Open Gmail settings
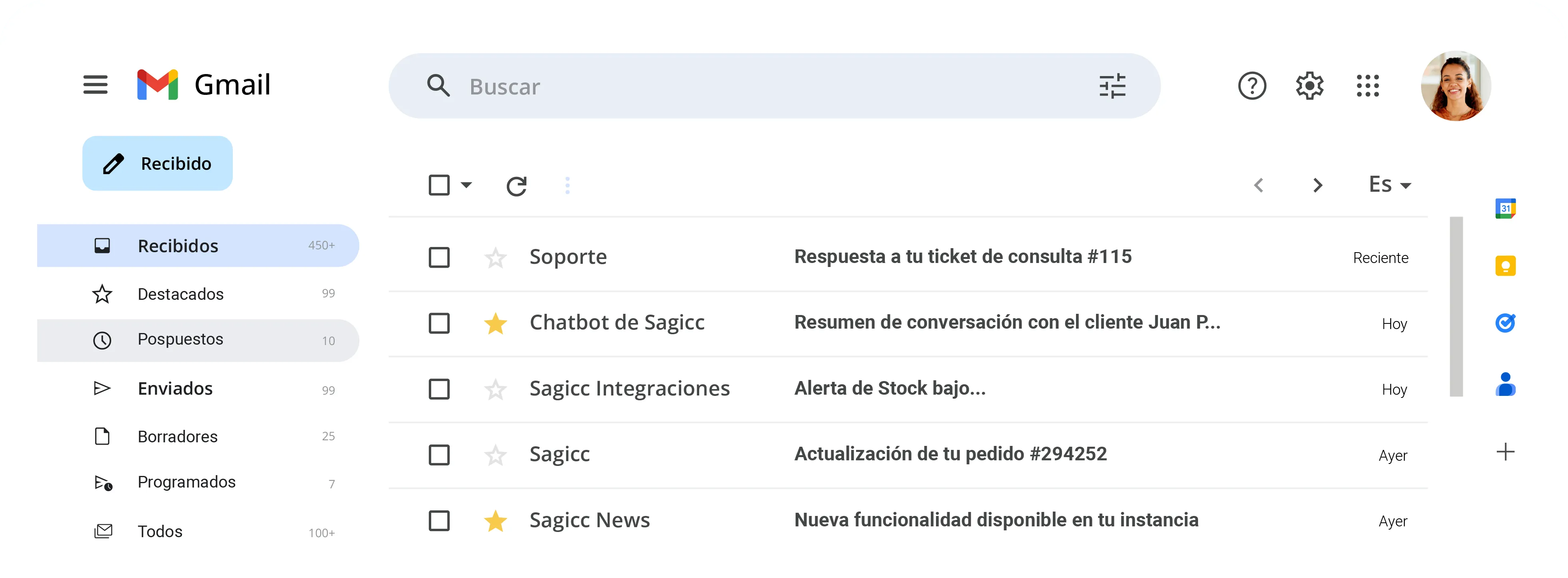This screenshot has height=578, width=1568. coord(1309,86)
